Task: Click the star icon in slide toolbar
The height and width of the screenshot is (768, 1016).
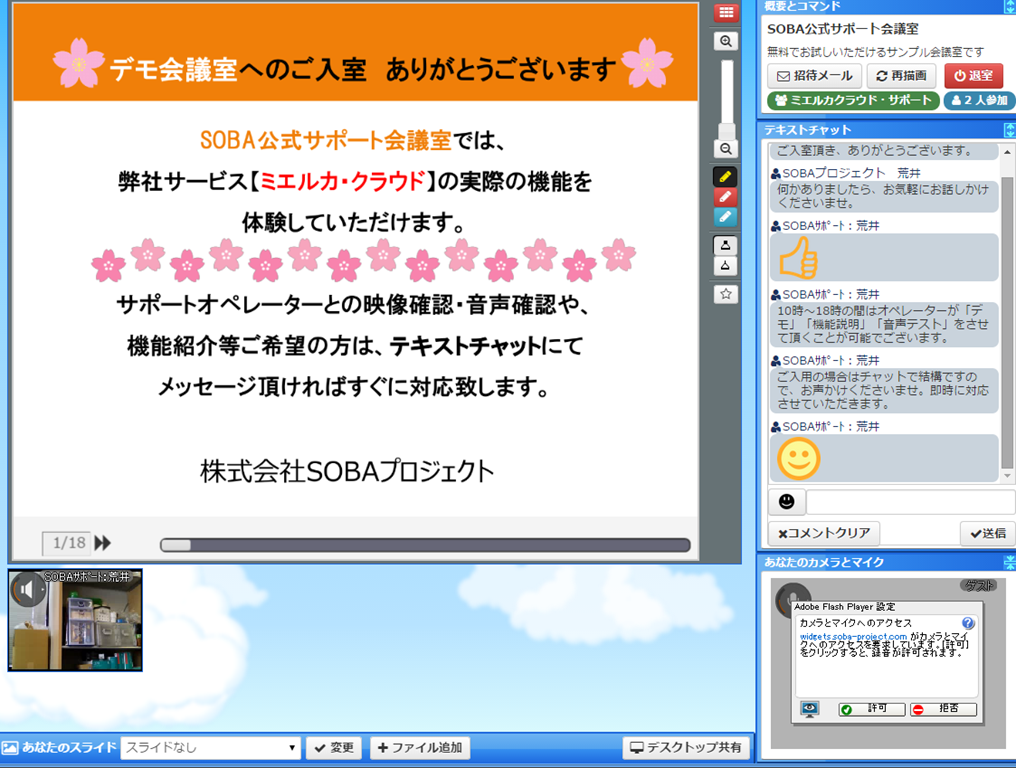Action: [x=727, y=294]
